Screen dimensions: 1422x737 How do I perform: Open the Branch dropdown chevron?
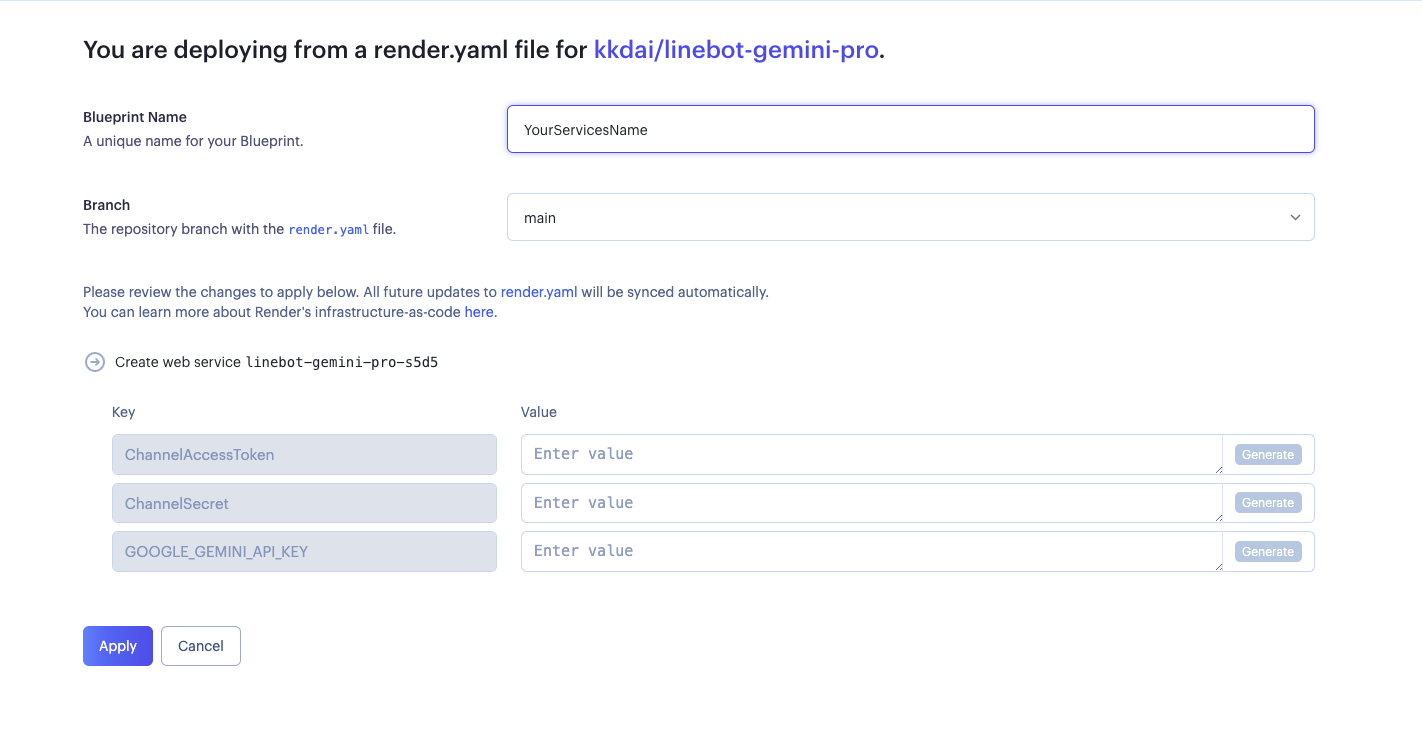pyautogui.click(x=1295, y=217)
